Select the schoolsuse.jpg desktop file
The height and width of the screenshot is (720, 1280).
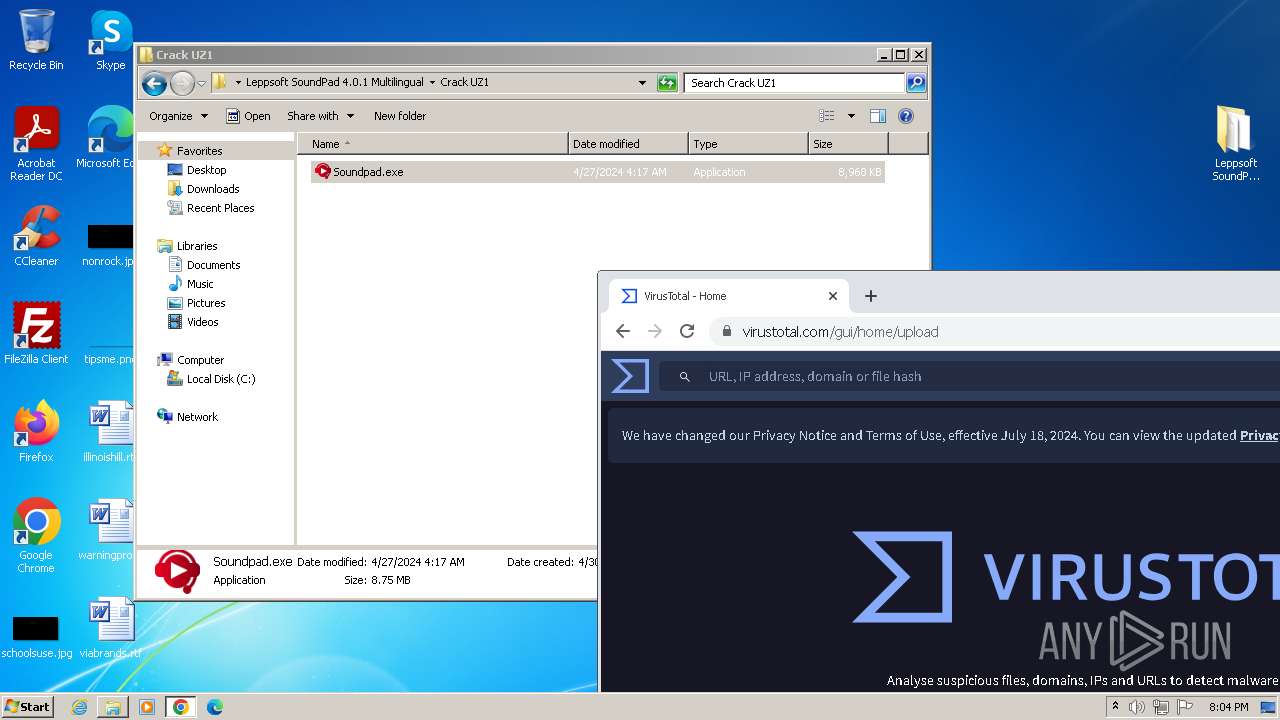(36, 637)
